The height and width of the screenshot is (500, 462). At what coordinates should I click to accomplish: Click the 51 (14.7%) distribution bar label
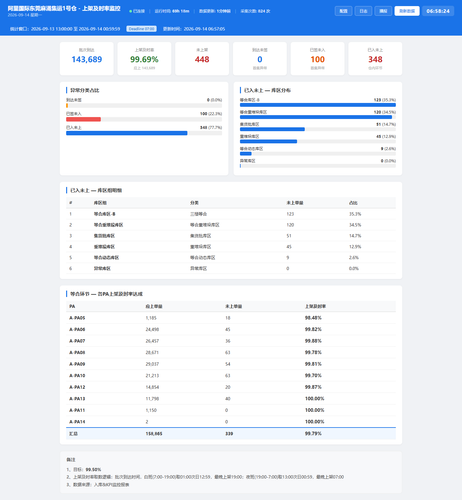[x=386, y=124]
